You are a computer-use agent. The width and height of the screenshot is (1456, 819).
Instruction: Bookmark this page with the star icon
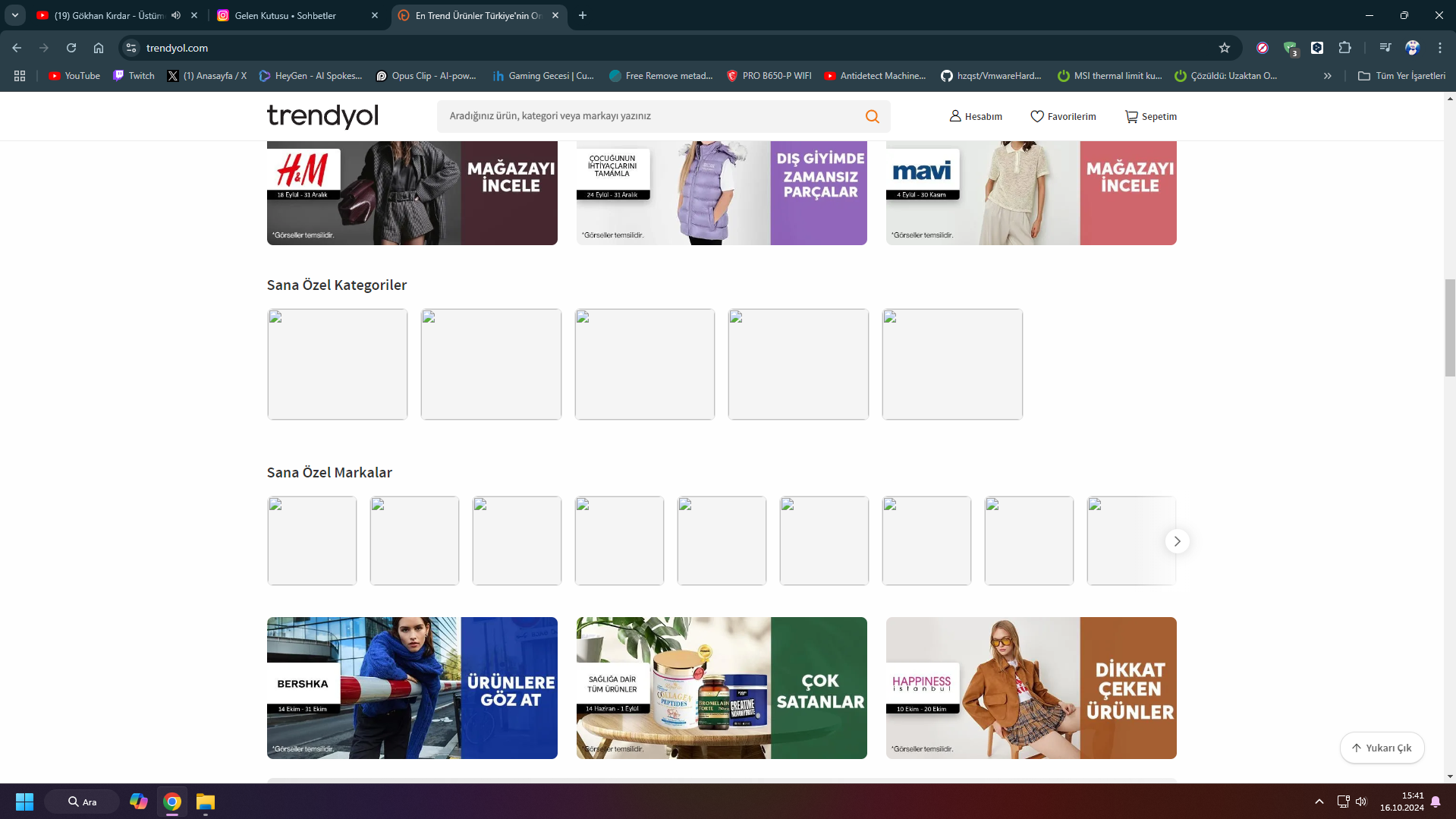[x=1224, y=48]
